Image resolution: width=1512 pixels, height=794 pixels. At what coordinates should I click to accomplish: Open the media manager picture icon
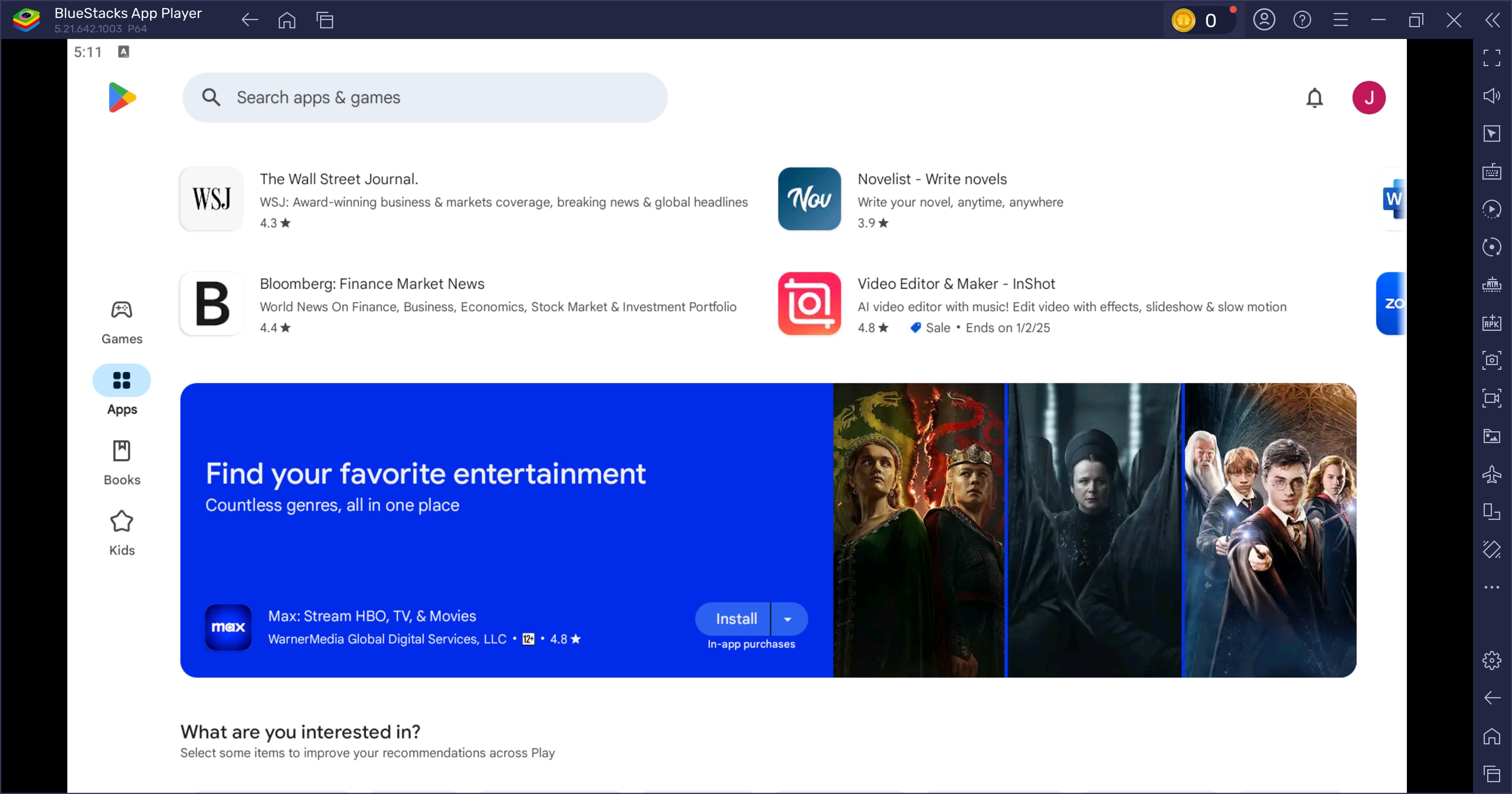[x=1492, y=436]
